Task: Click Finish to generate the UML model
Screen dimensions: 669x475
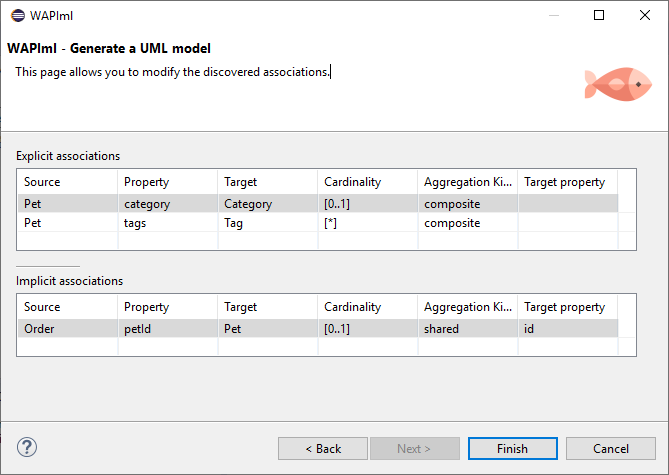Action: coord(513,449)
